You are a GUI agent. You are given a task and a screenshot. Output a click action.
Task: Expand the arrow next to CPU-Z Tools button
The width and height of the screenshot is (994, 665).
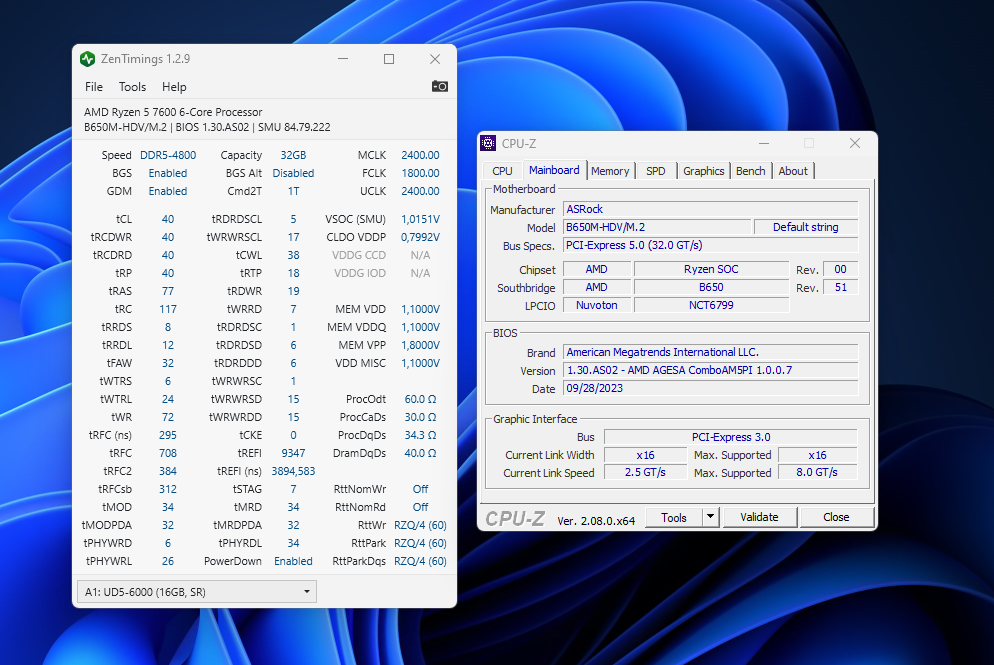(x=710, y=517)
